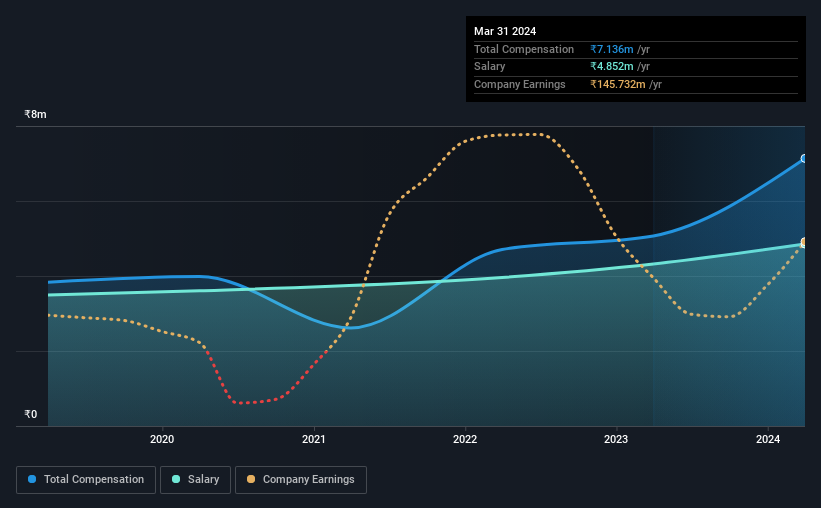This screenshot has height=508, width=821.
Task: Click the Total Compensation label in tooltip
Action: (524, 49)
